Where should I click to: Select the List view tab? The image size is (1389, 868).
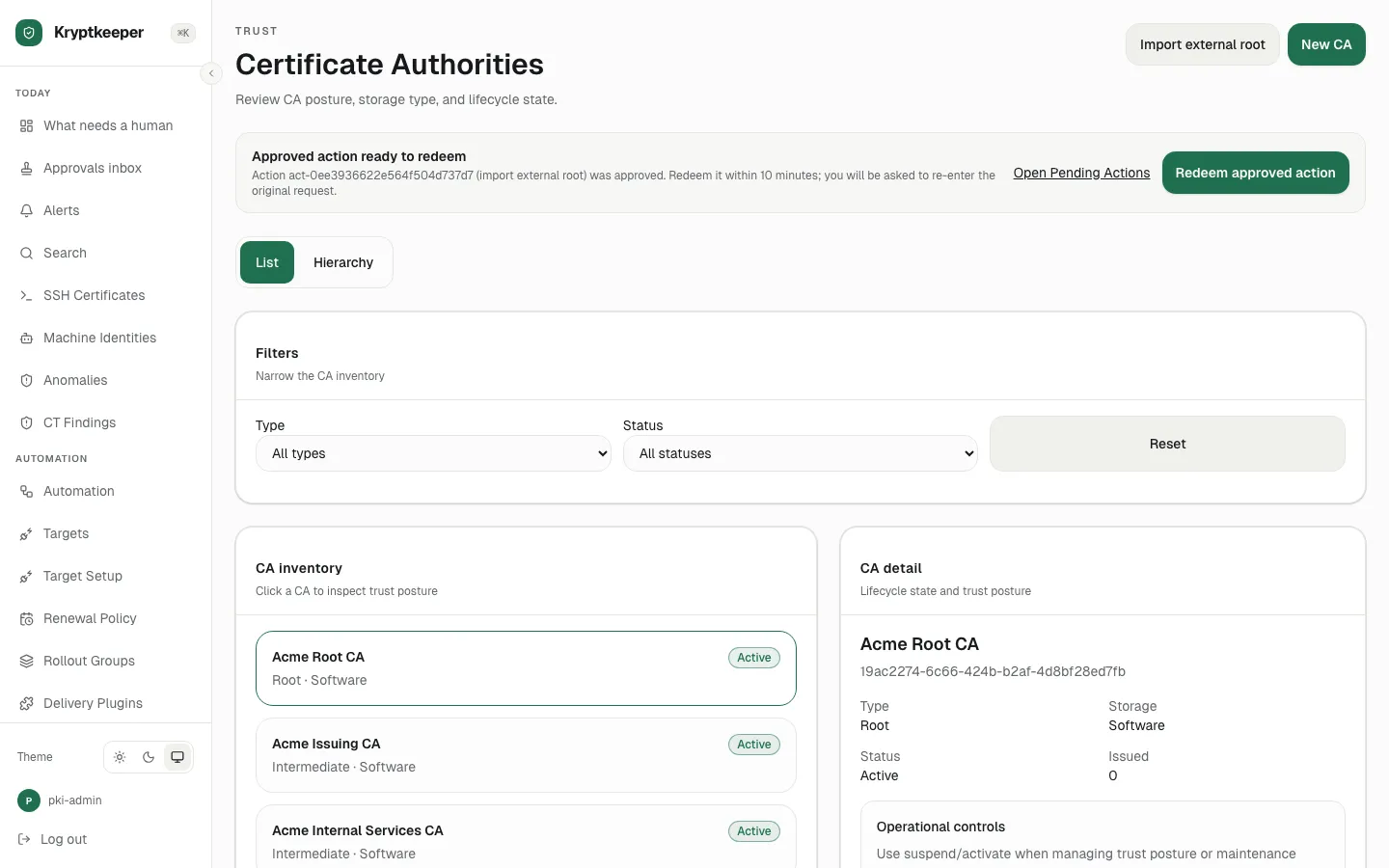click(x=267, y=262)
